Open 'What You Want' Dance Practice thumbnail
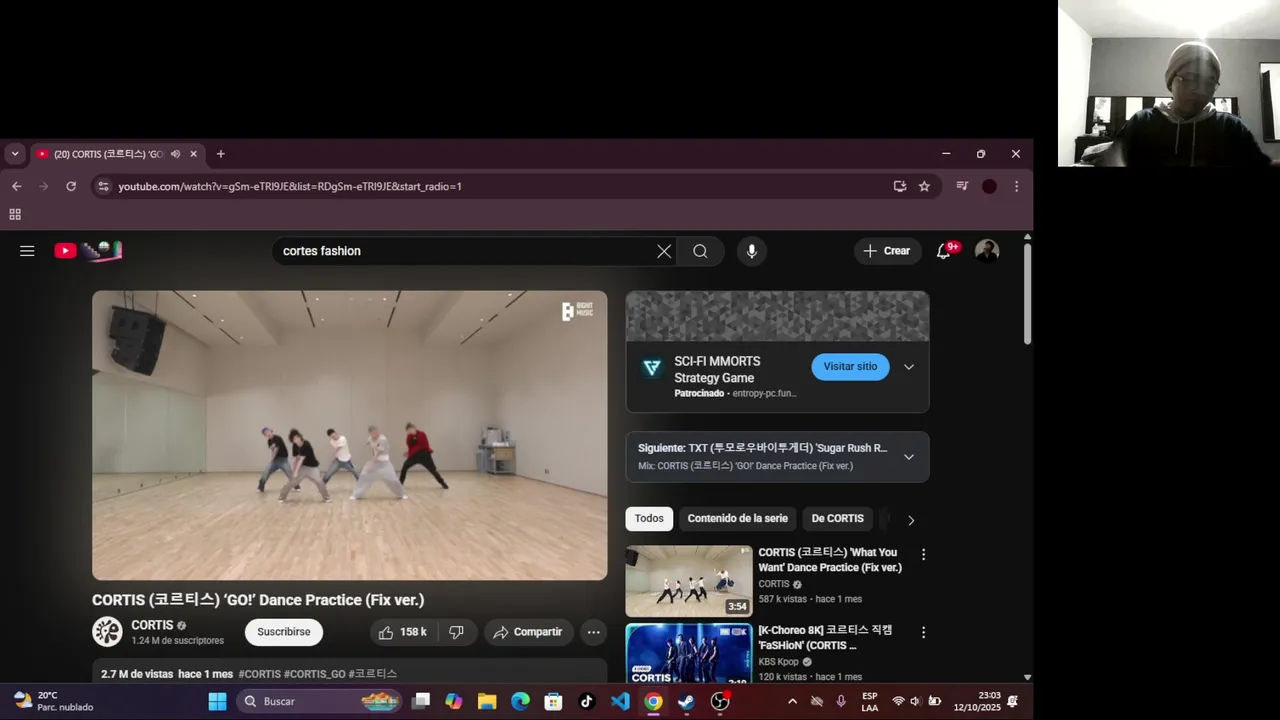Image resolution: width=1280 pixels, height=720 pixels. (x=689, y=581)
